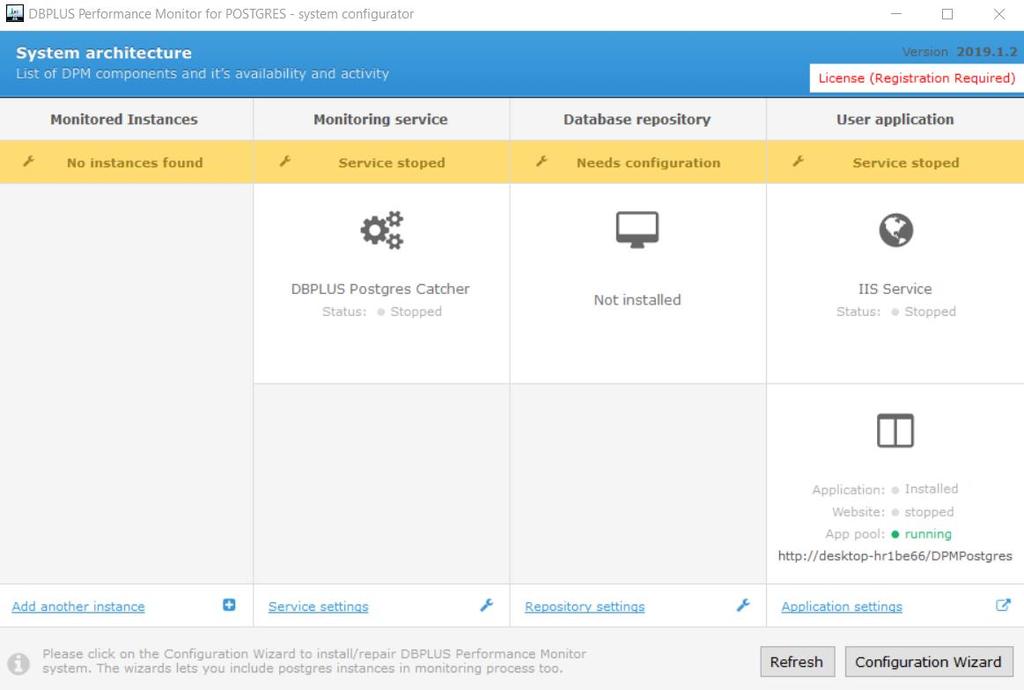Open the Service settings link
The width and height of the screenshot is (1024, 690).
(318, 606)
